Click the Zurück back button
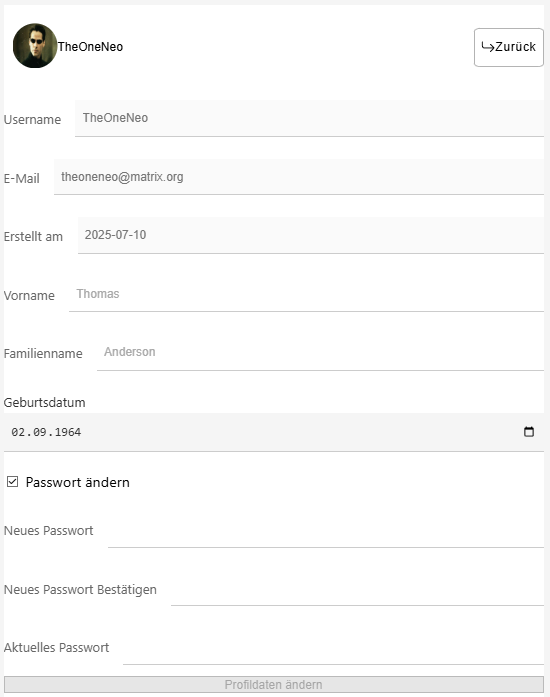 coord(509,48)
